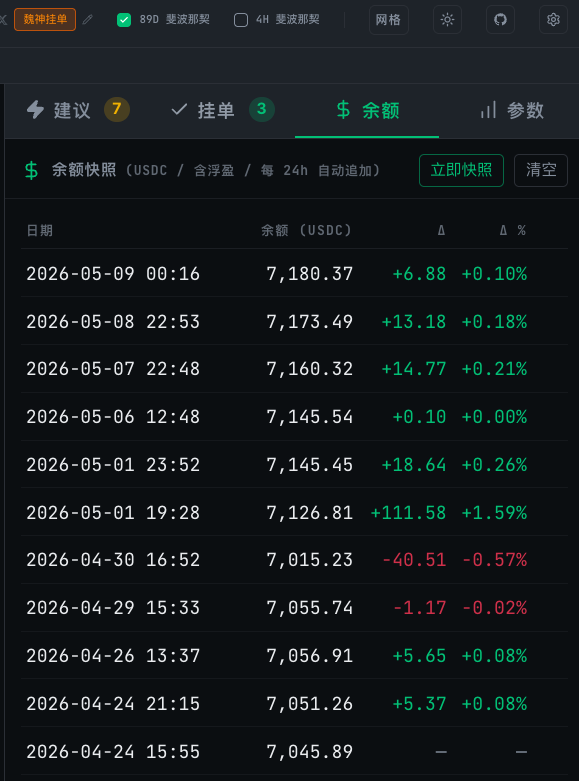Viewport: 579px width, 781px height.
Task: Click the 日期 column header
Action: tap(39, 230)
